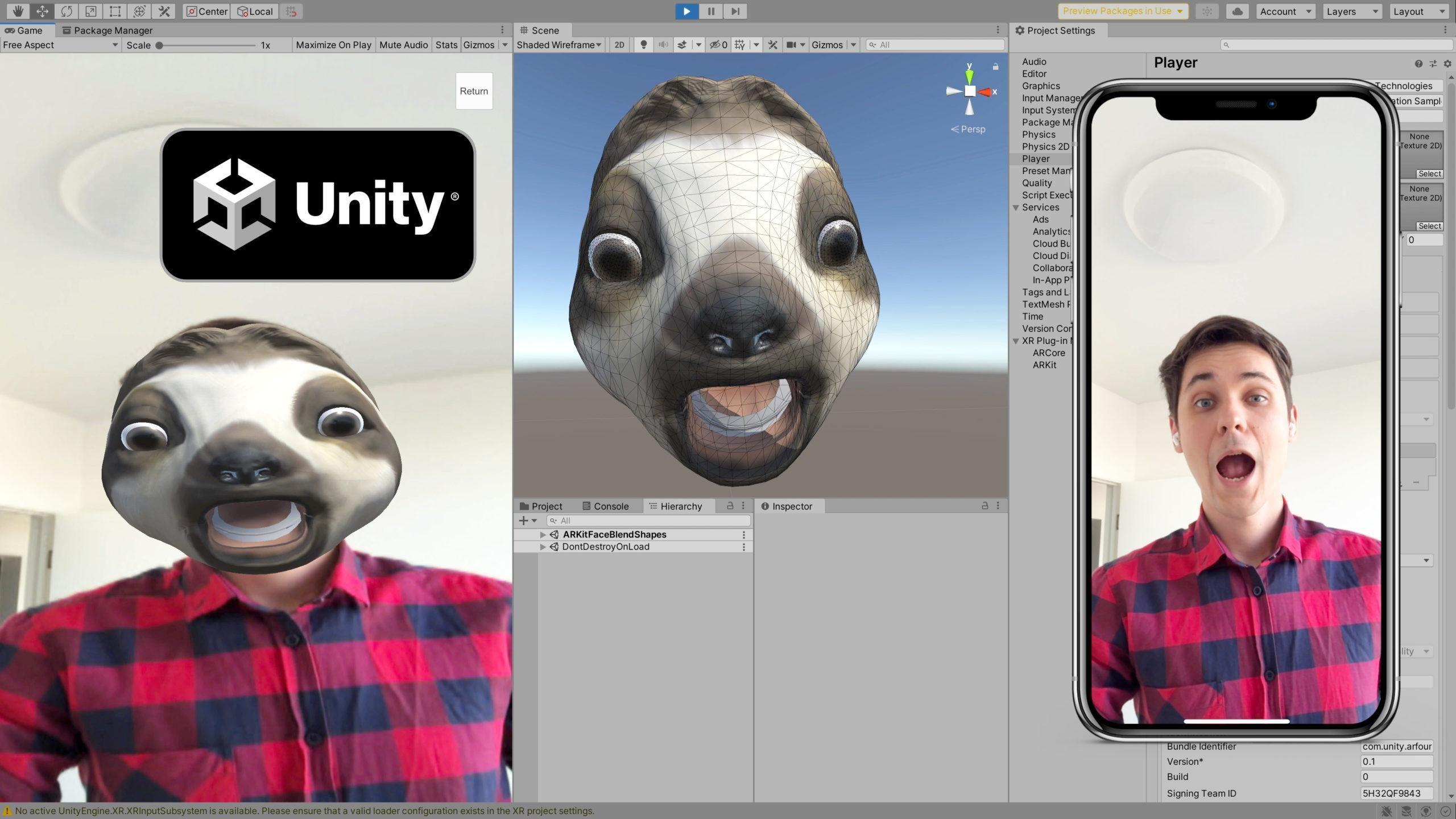The image size is (1456, 819).
Task: Click the Return button in the Game view
Action: click(474, 90)
